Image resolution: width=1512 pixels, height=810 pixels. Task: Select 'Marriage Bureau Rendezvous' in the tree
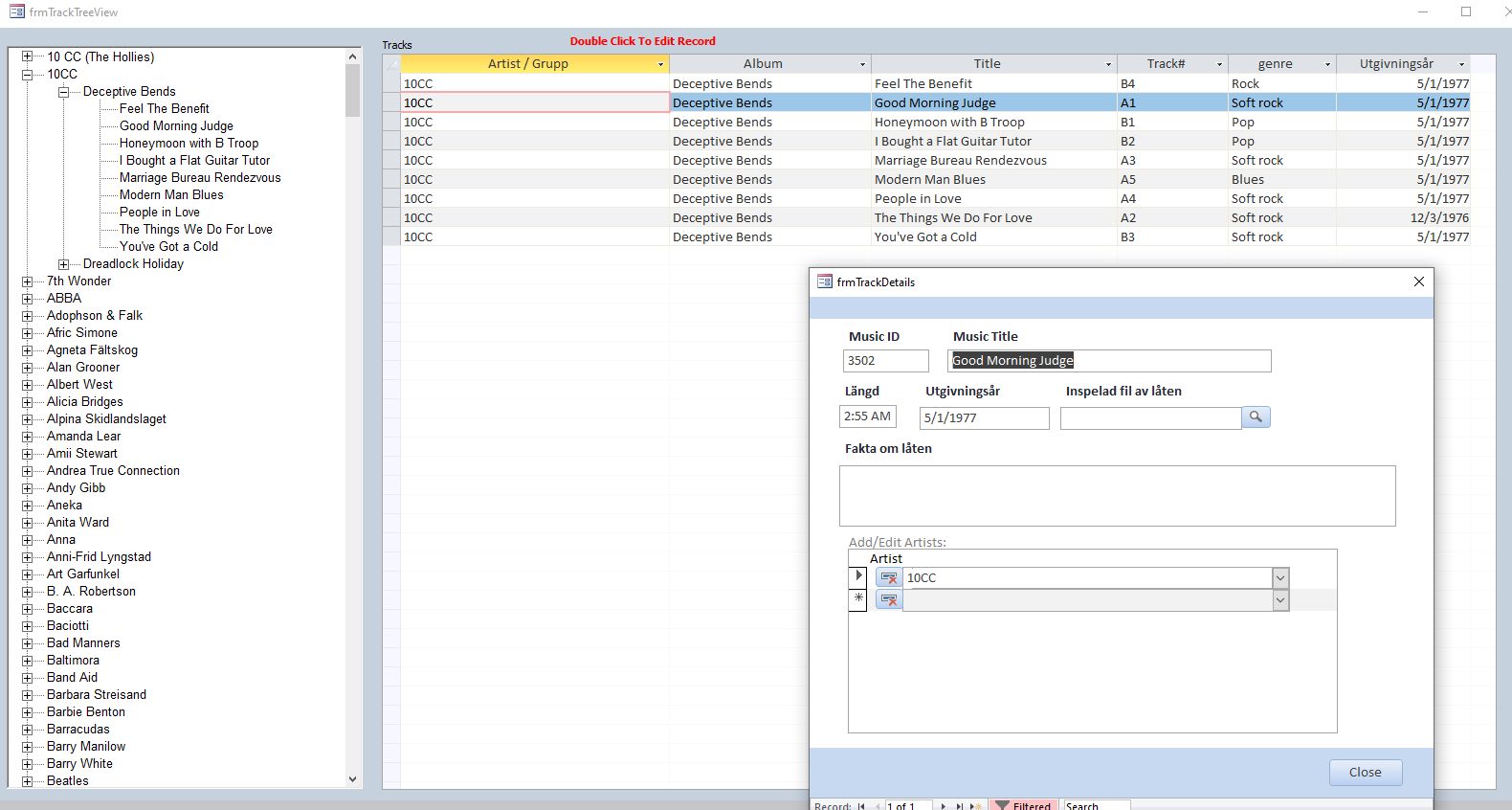point(200,177)
